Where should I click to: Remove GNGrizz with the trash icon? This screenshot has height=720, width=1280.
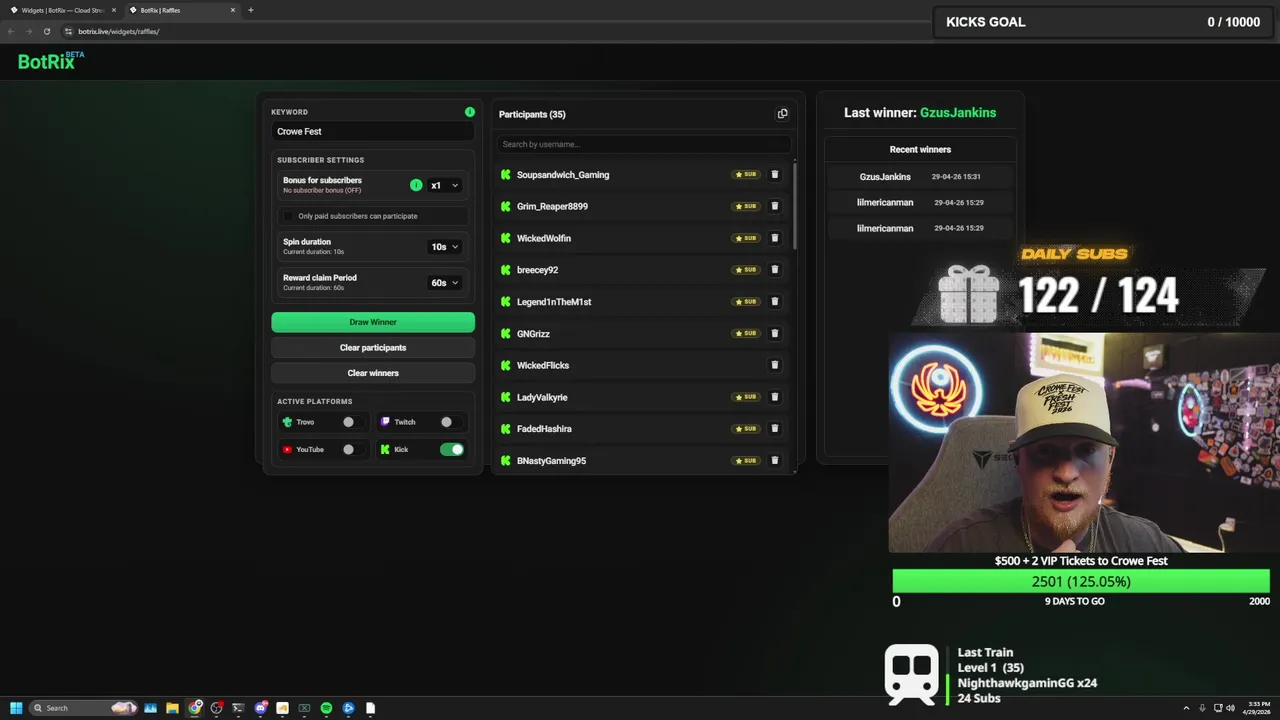tap(774, 333)
